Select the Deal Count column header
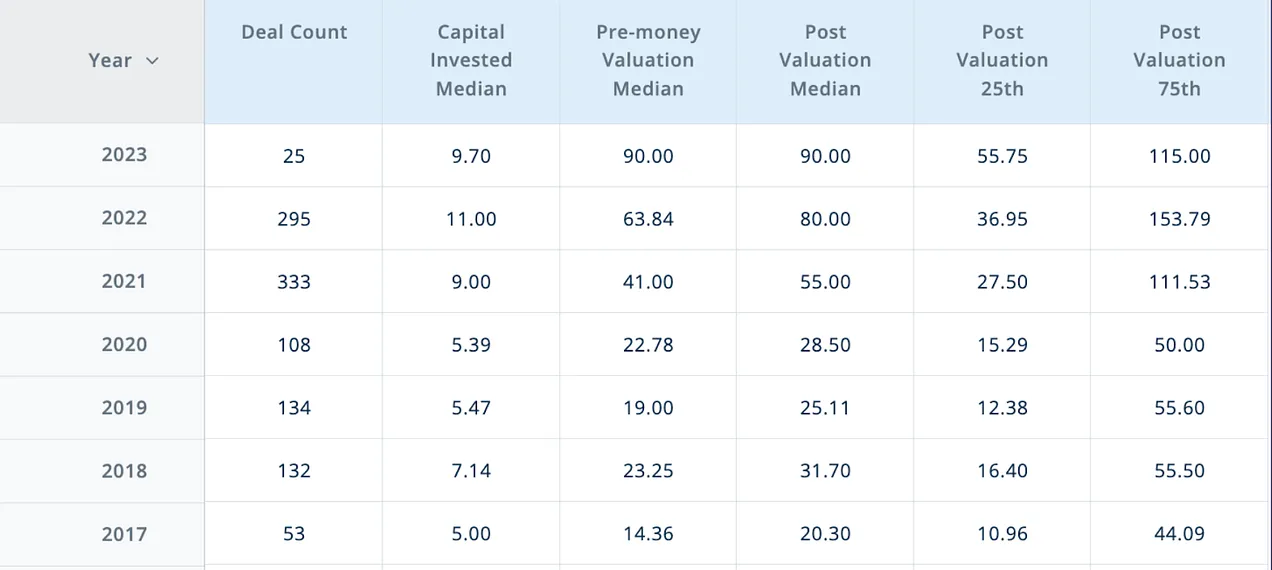Viewport: 1272px width, 570px height. coord(294,33)
